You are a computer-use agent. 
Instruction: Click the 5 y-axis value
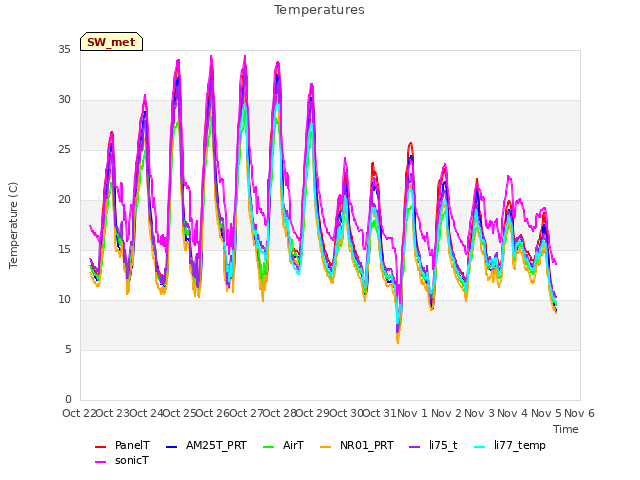[x=68, y=350]
